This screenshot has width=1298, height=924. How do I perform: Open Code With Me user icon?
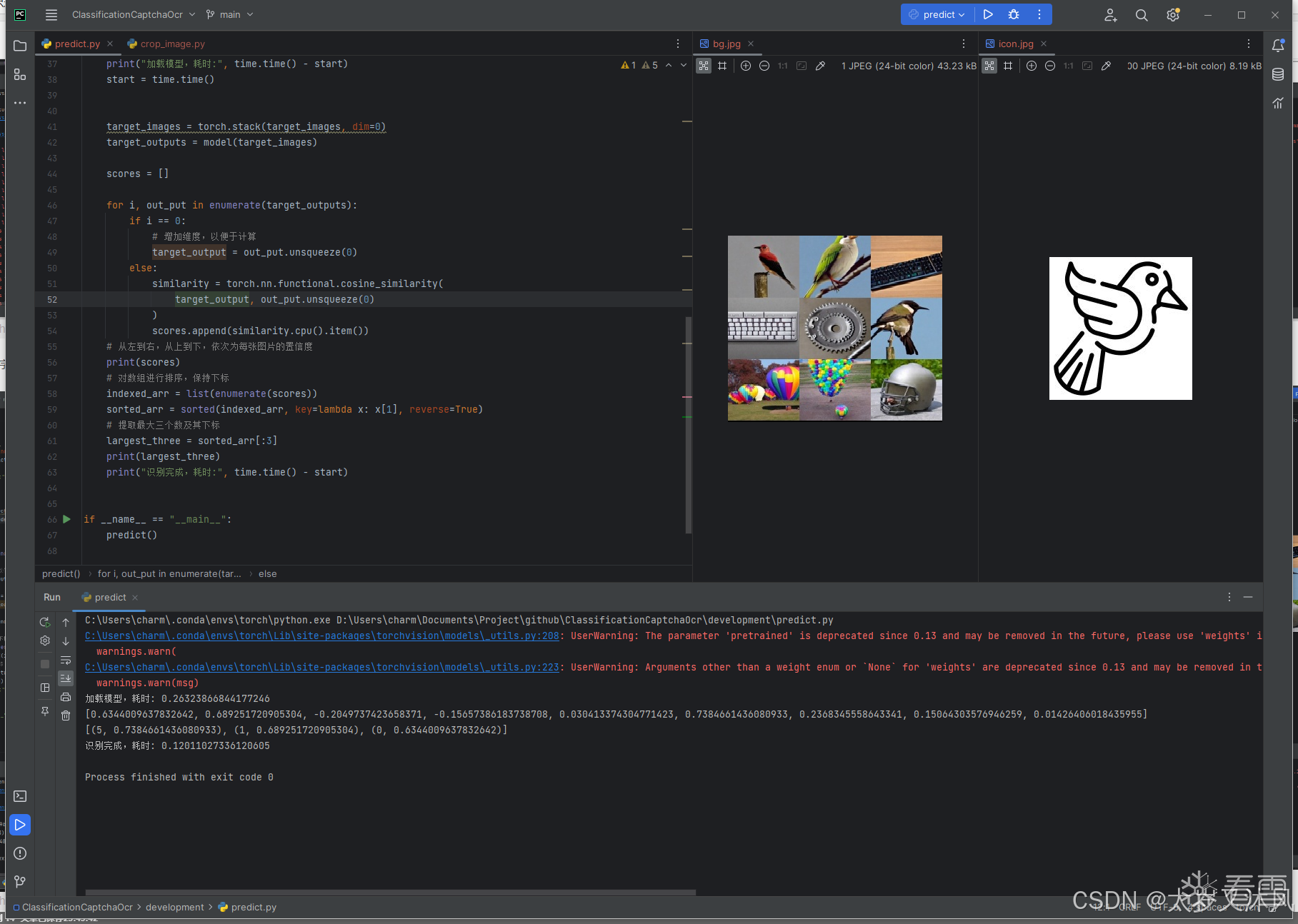[x=1110, y=15]
